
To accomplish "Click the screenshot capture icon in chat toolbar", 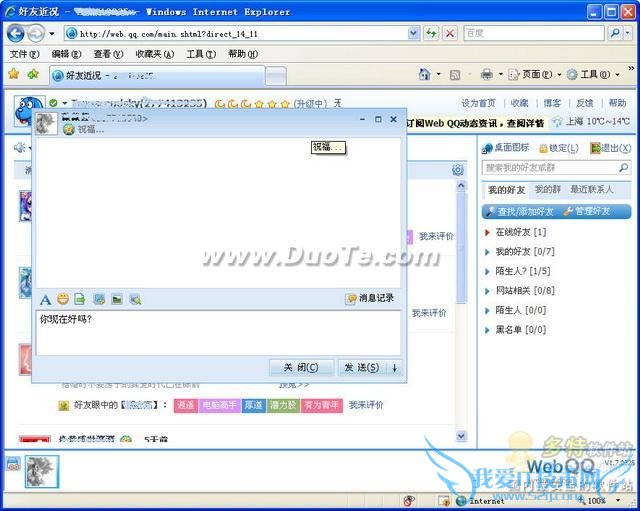I will click(x=99, y=299).
